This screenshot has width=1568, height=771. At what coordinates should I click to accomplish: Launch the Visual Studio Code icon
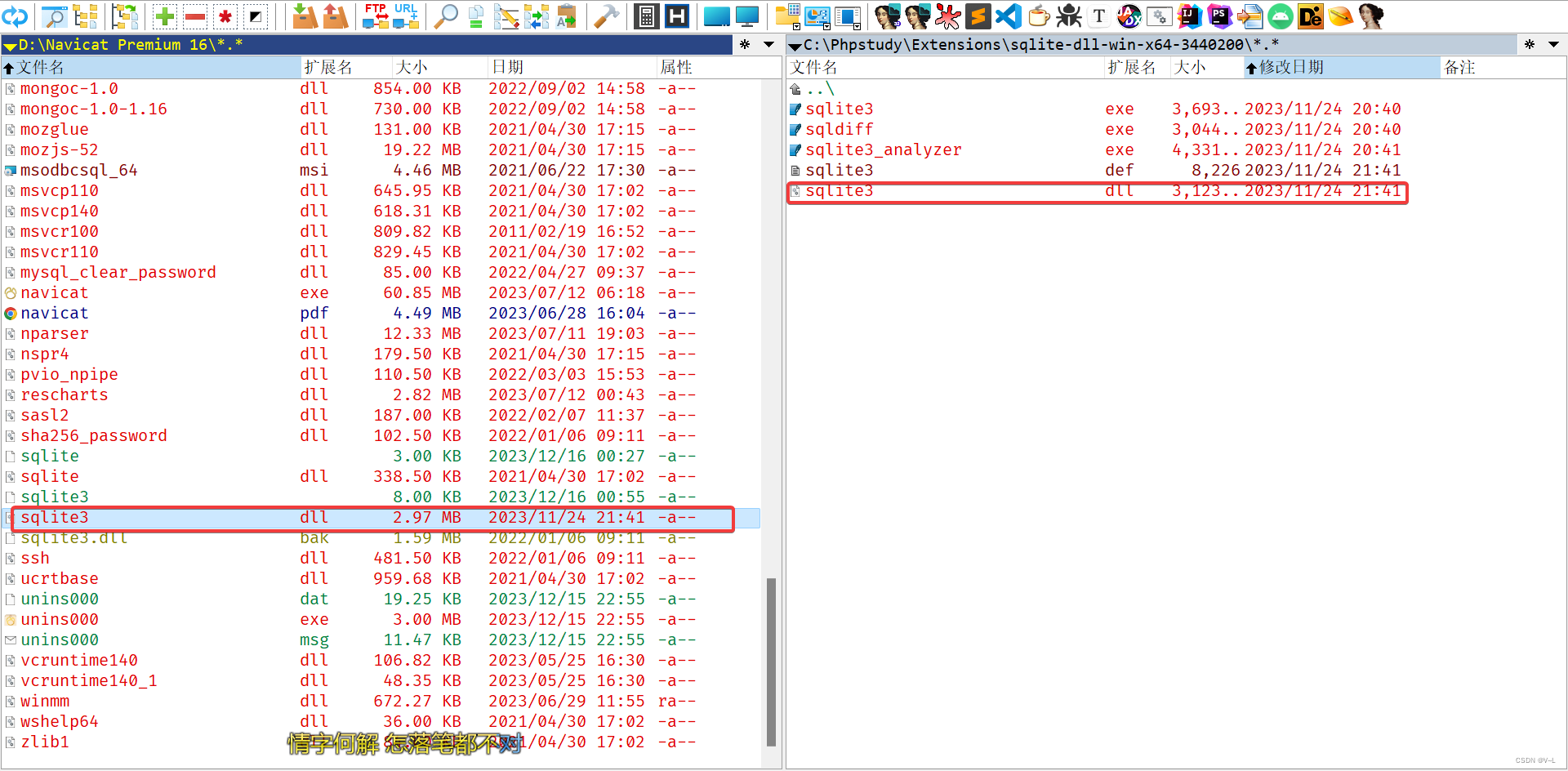[1009, 16]
